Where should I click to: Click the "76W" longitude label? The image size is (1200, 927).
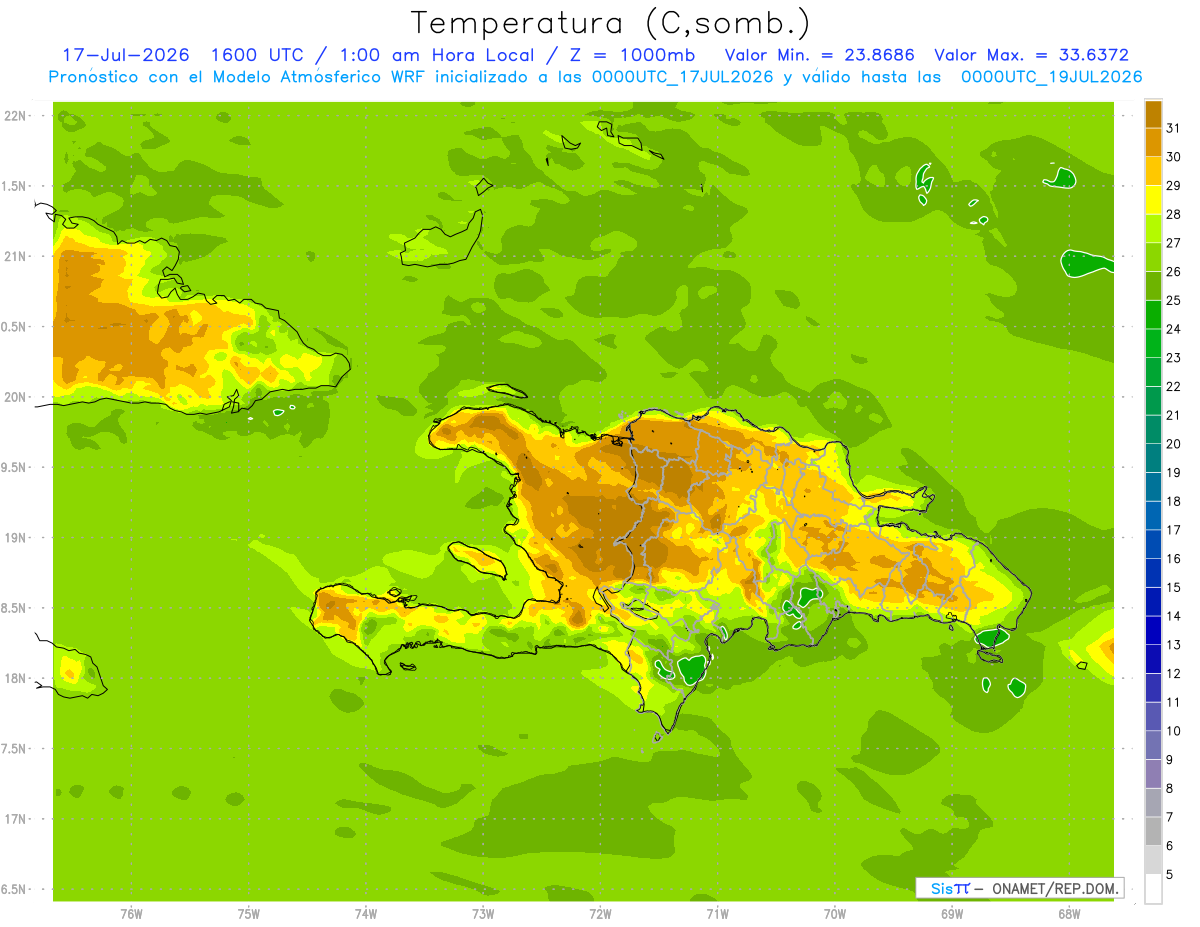point(131,914)
